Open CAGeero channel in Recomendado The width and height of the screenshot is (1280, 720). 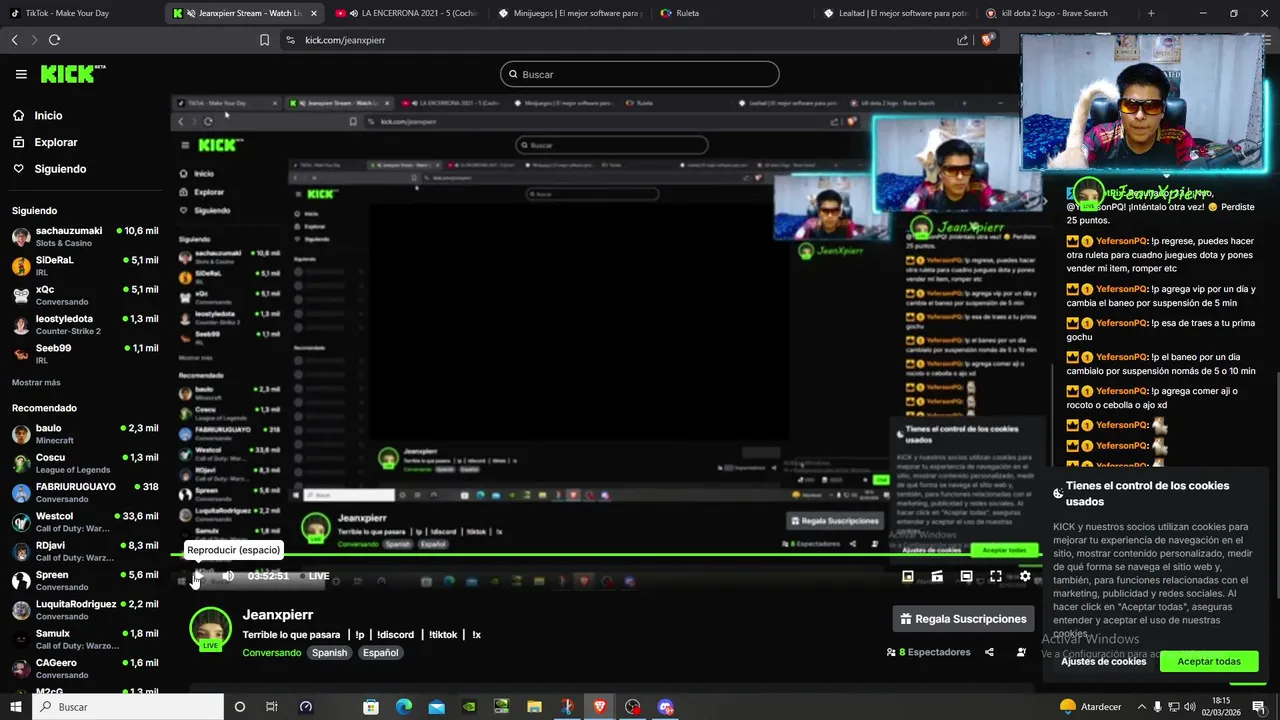point(85,668)
